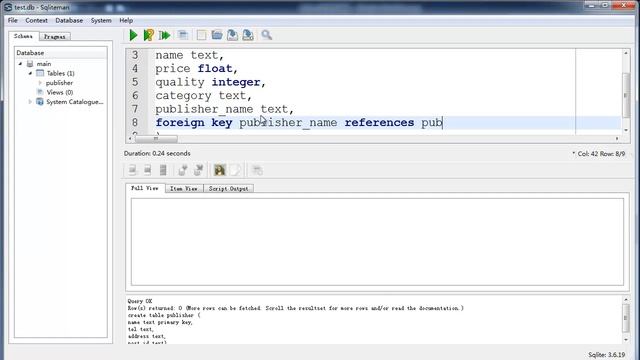This screenshot has height=360, width=640.
Task: Open the Database menu
Action: point(69,20)
